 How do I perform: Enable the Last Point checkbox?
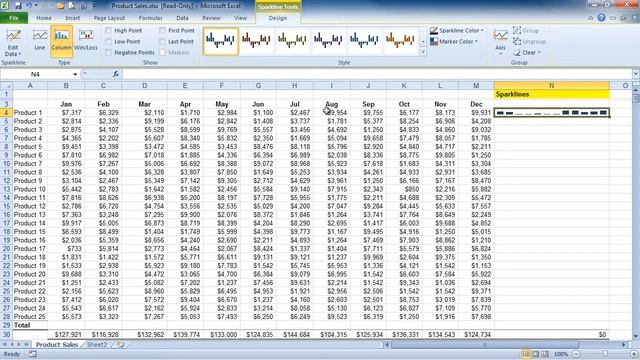[162, 42]
